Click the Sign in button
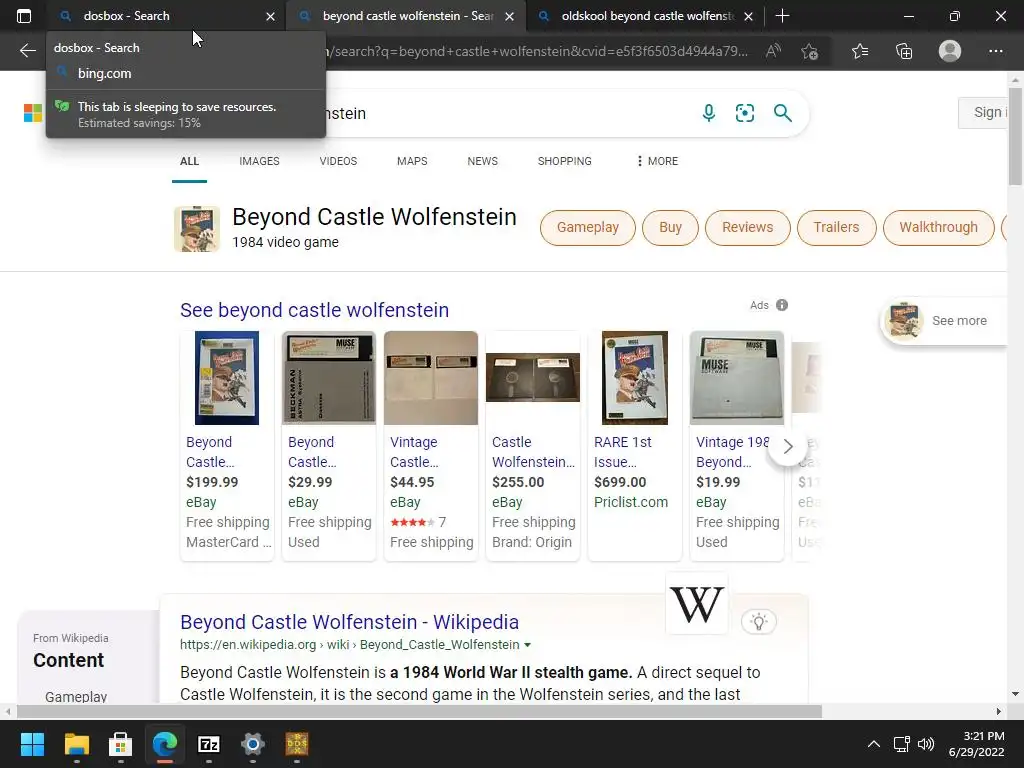This screenshot has height=768, width=1024. 984,112
